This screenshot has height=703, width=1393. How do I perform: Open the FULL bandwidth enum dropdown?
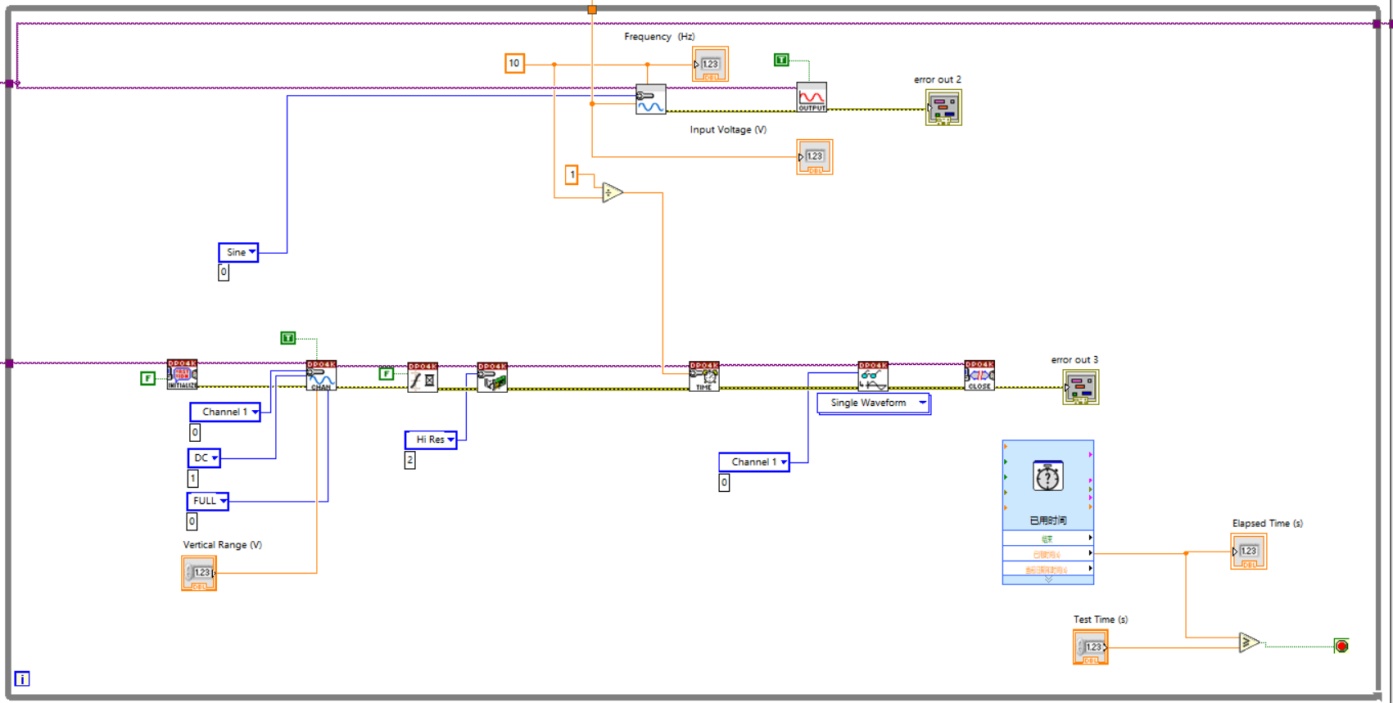208,501
